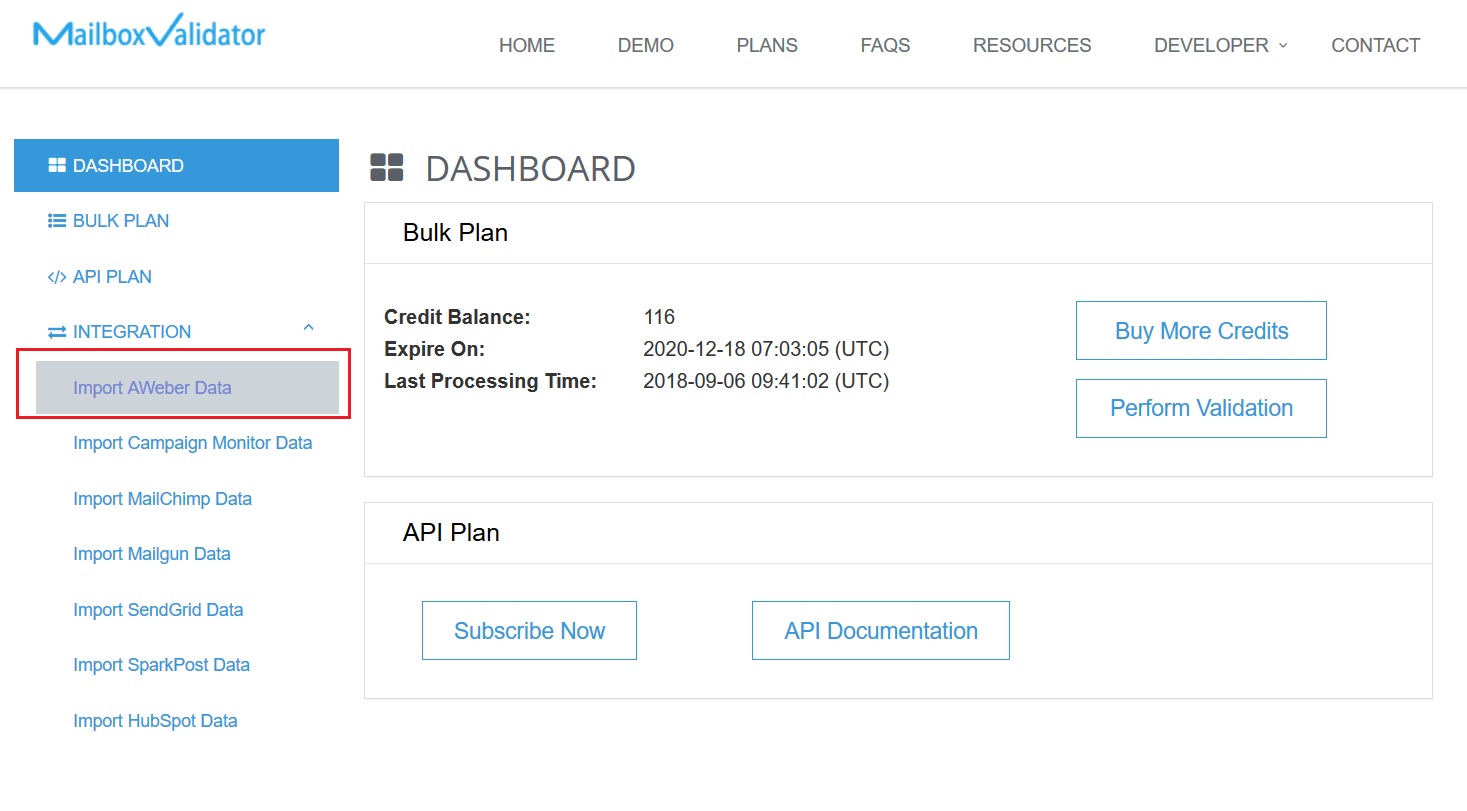Click the Perform Validation button
Image resolution: width=1467 pixels, height=811 pixels.
(x=1201, y=408)
